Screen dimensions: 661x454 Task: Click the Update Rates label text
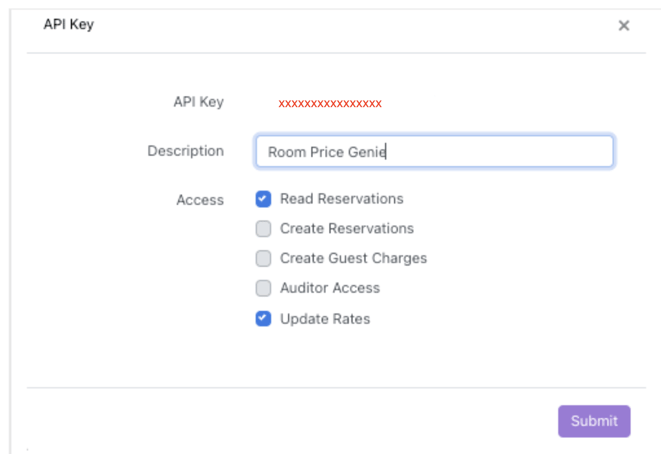324,319
